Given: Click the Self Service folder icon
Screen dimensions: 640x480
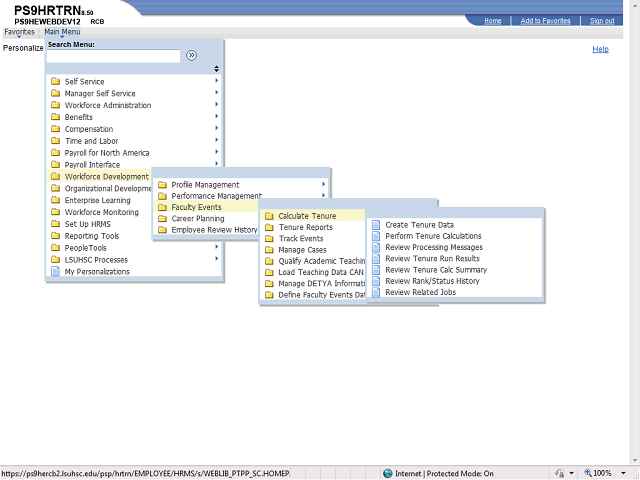Looking at the screenshot, I should (x=56, y=81).
